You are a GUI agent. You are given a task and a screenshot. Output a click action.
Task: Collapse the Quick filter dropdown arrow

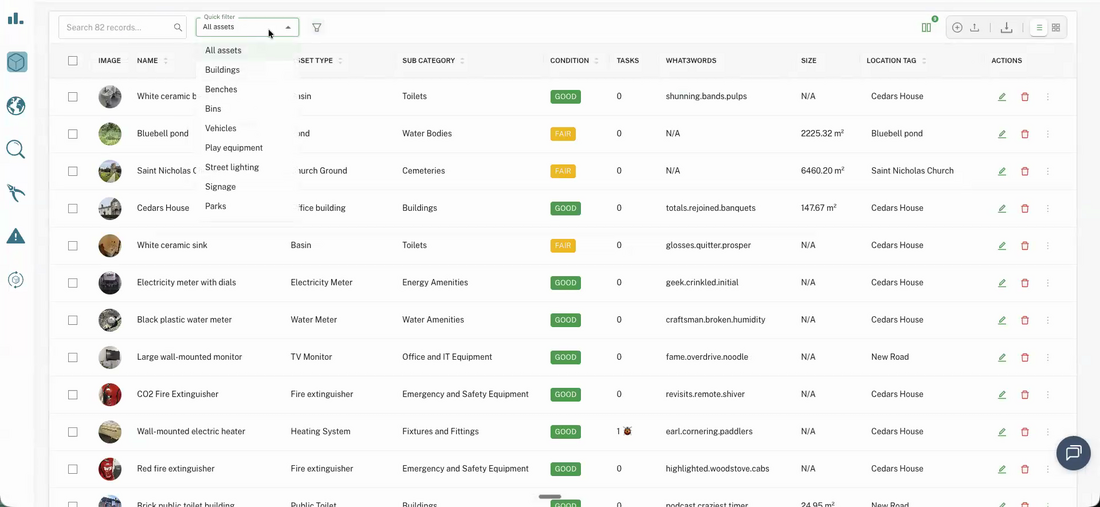point(288,27)
